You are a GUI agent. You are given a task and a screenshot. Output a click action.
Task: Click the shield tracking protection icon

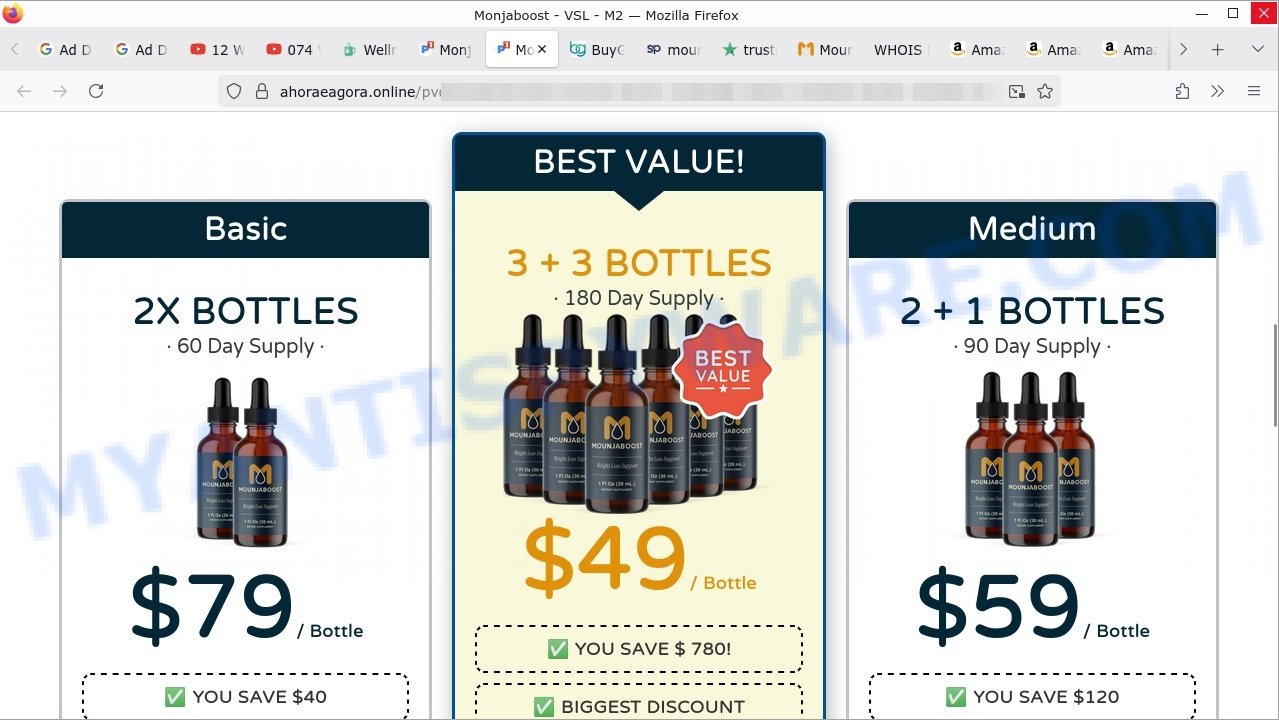[234, 91]
